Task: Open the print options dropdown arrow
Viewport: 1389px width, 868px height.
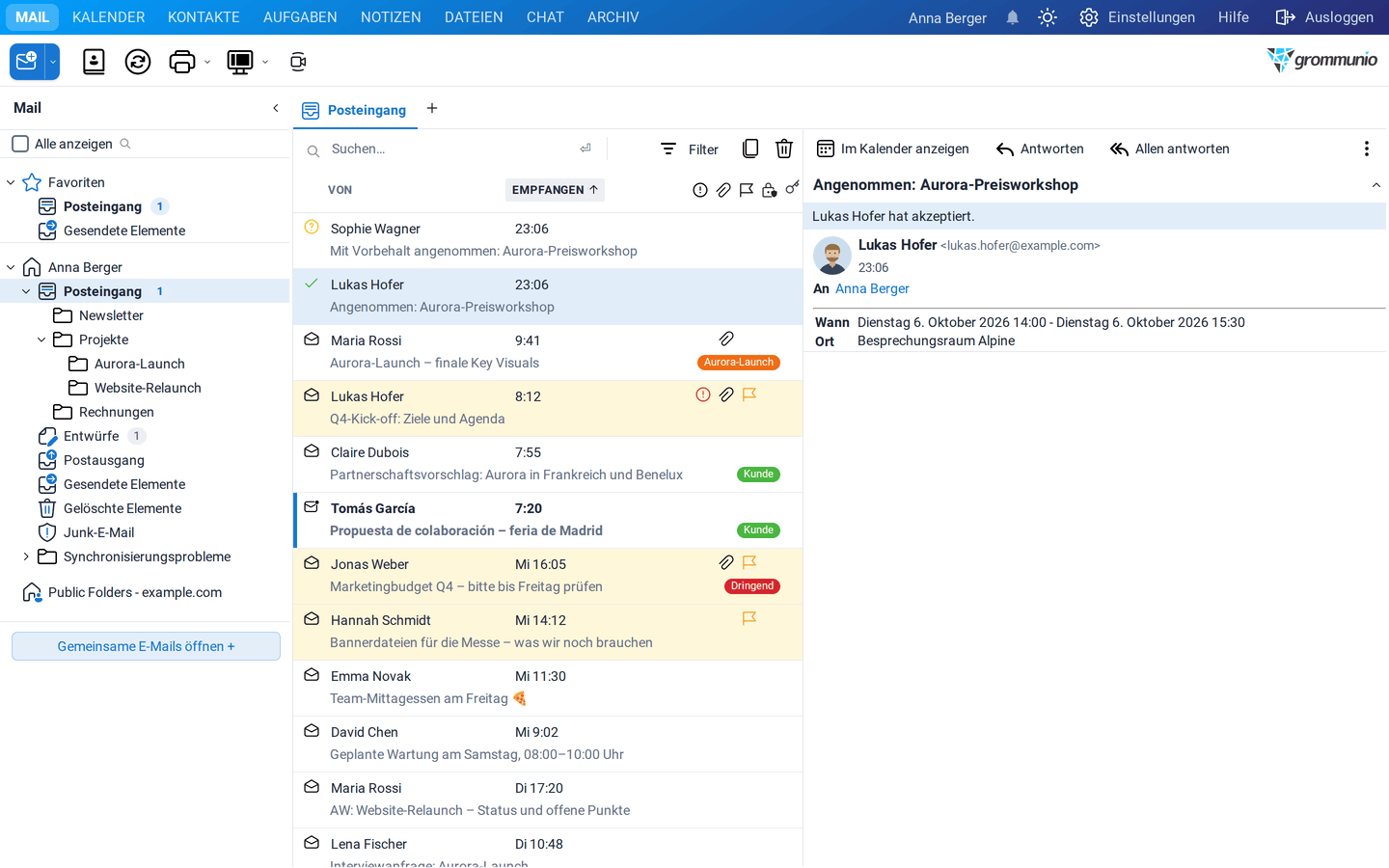Action: (207, 63)
